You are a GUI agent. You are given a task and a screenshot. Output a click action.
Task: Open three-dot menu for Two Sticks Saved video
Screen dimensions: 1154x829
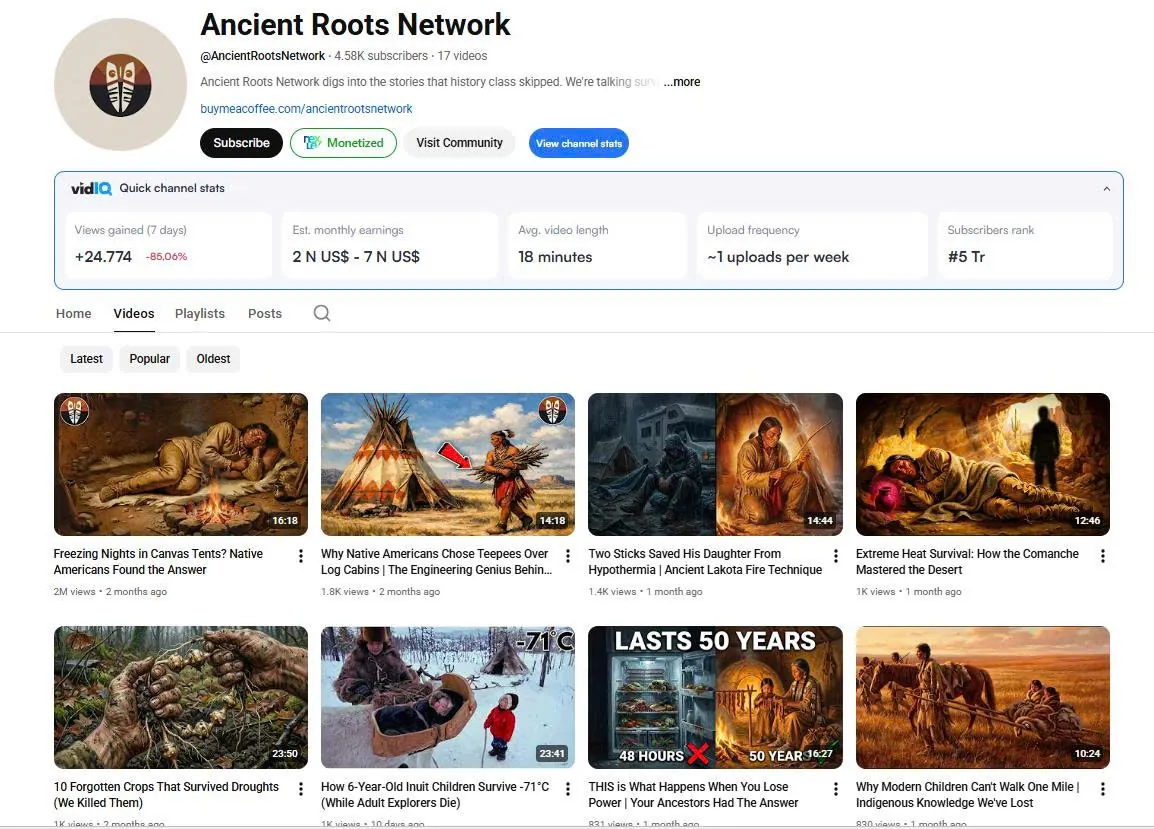(x=835, y=556)
